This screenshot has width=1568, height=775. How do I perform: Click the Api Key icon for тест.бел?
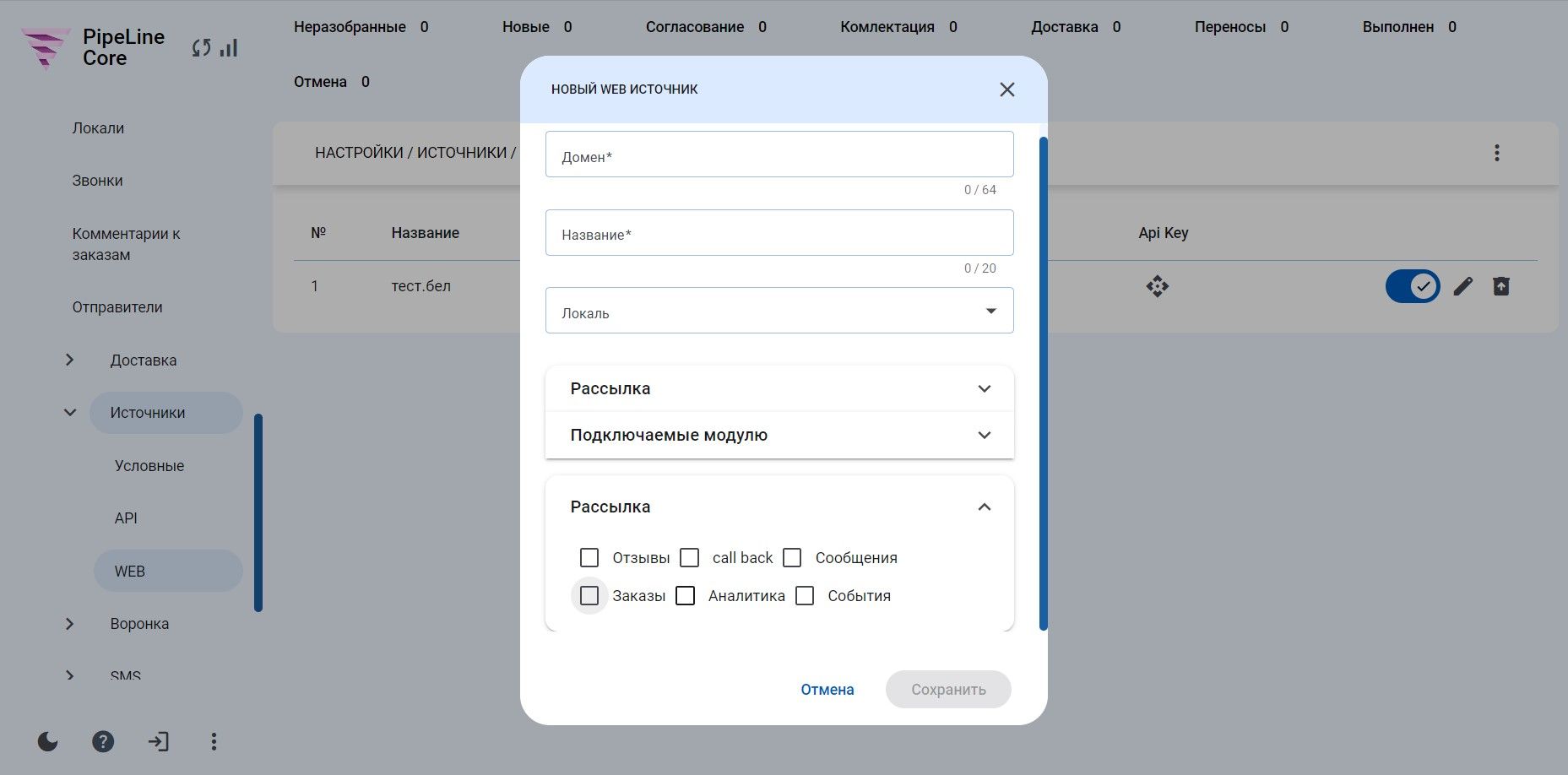(1157, 286)
